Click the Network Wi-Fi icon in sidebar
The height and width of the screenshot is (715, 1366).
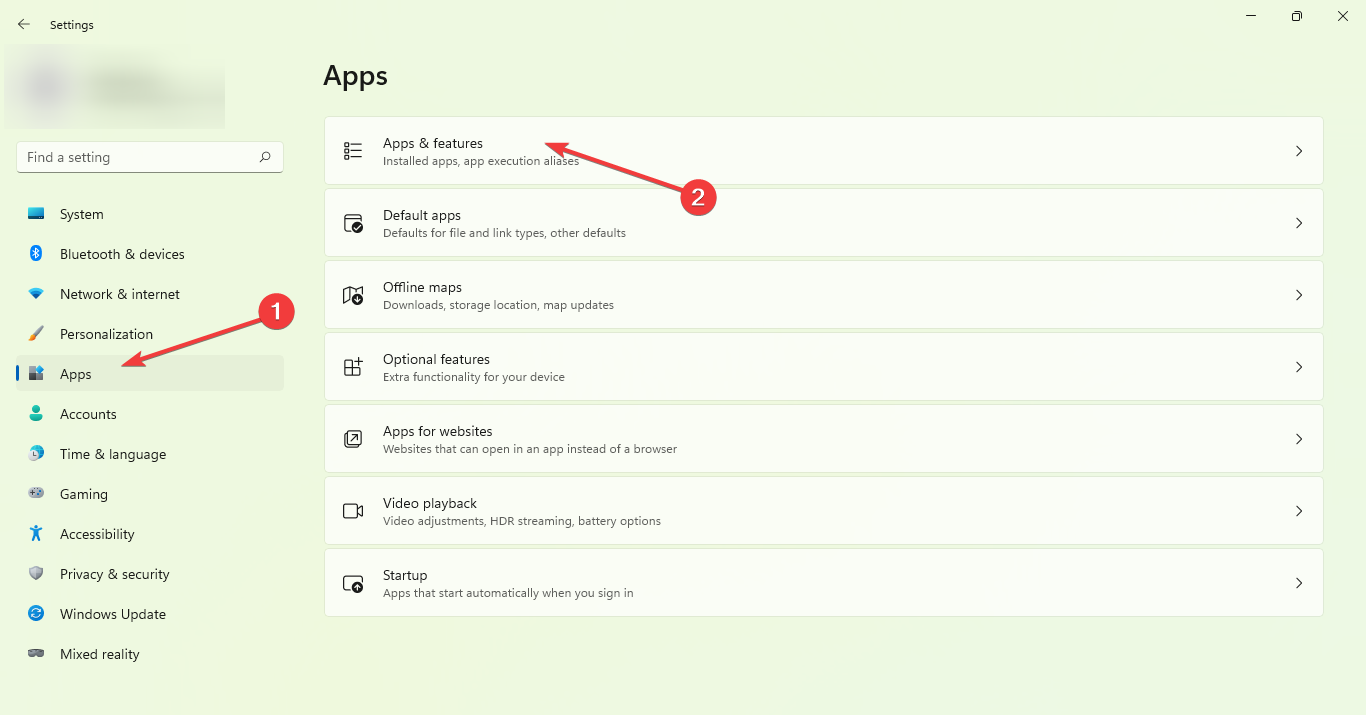36,294
